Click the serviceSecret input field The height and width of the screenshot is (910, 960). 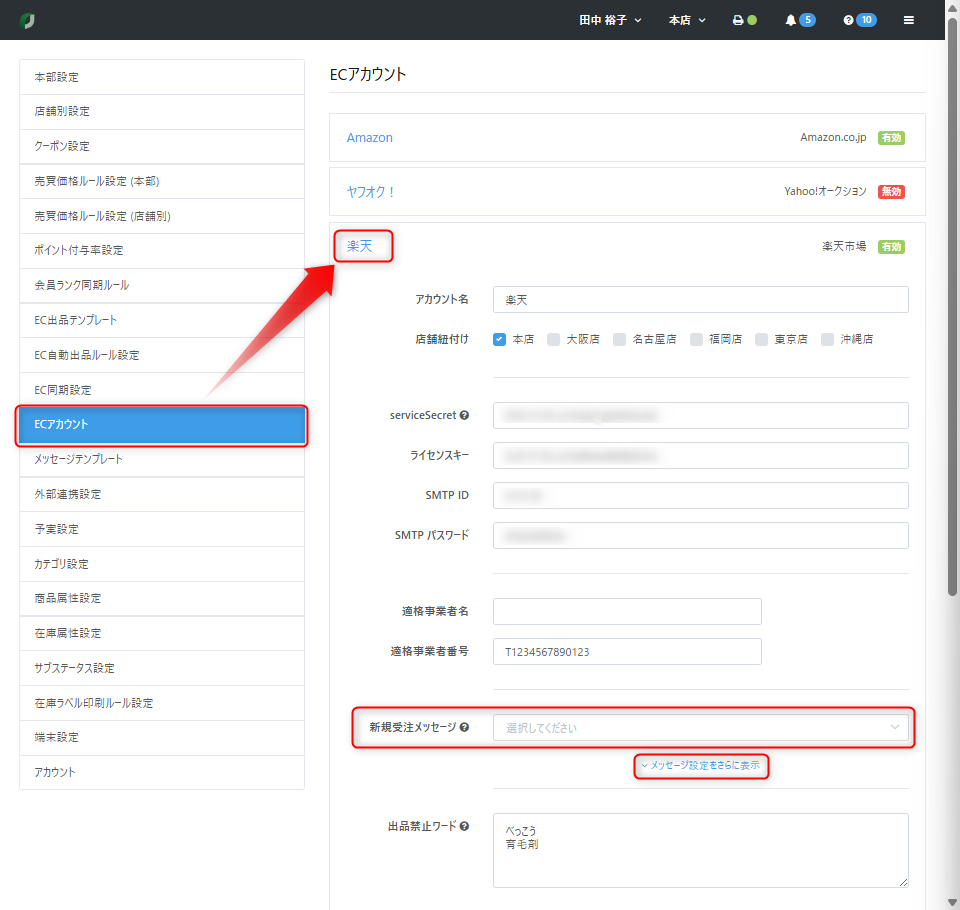[x=700, y=416]
